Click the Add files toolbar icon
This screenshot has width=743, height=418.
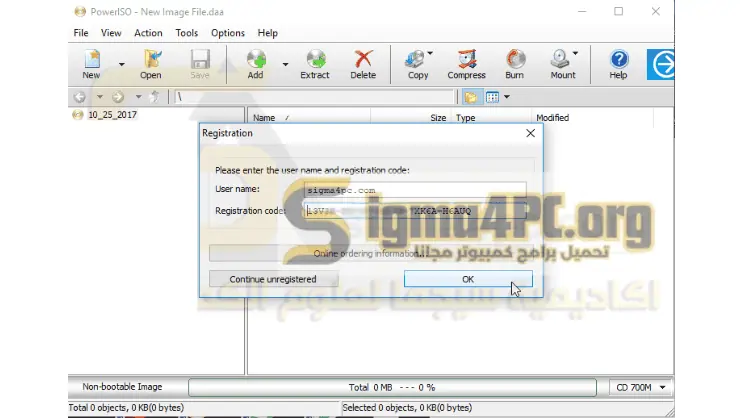[x=256, y=64]
